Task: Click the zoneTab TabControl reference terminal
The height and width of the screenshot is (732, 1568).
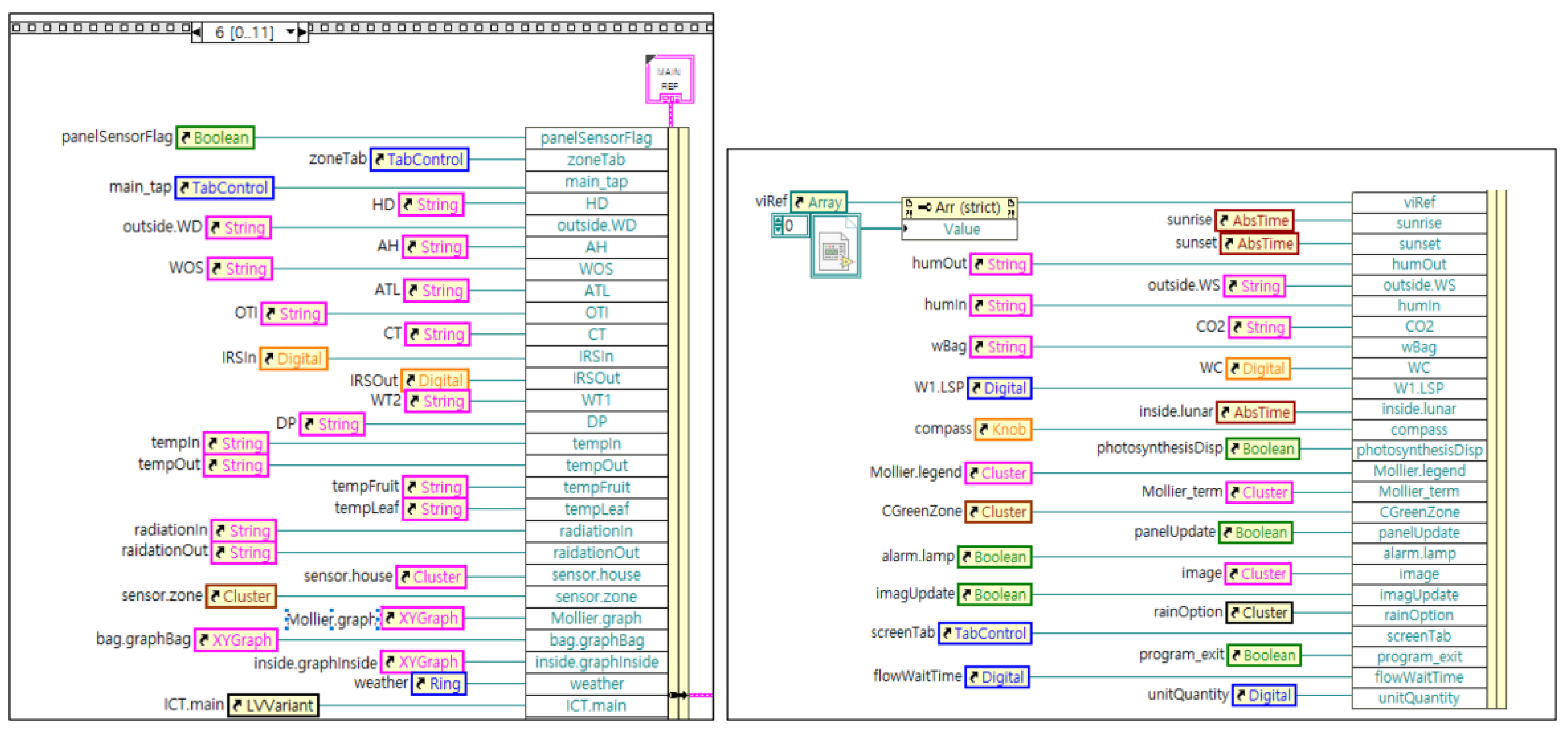Action: (419, 160)
